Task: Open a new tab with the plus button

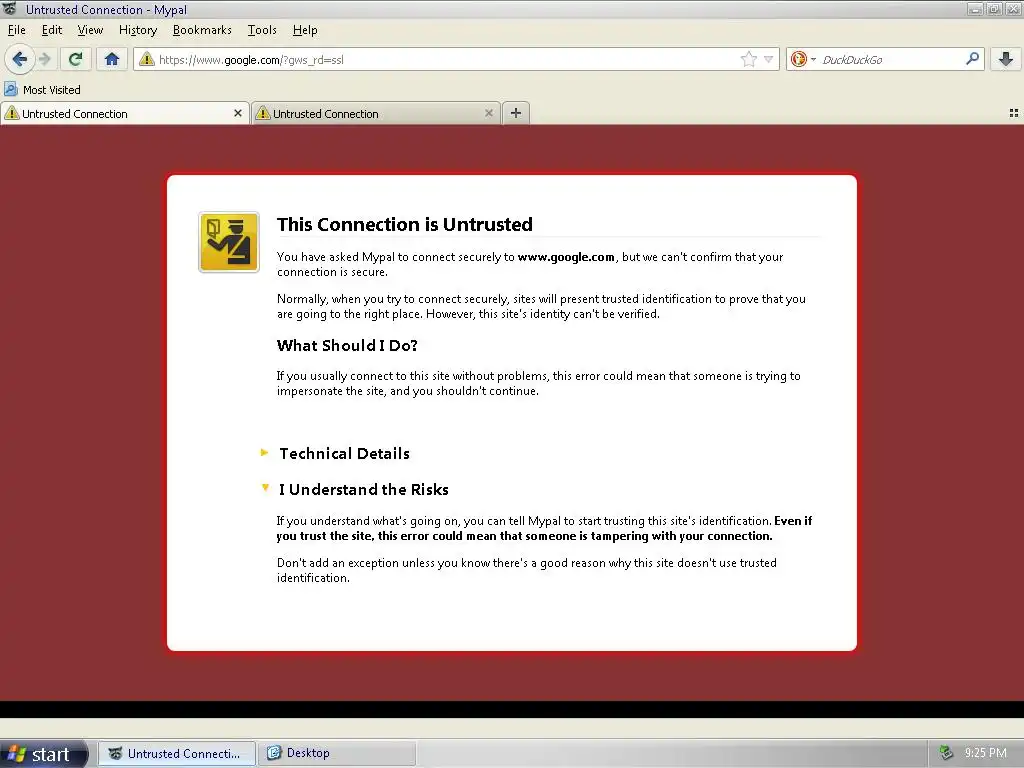Action: pyautogui.click(x=516, y=113)
